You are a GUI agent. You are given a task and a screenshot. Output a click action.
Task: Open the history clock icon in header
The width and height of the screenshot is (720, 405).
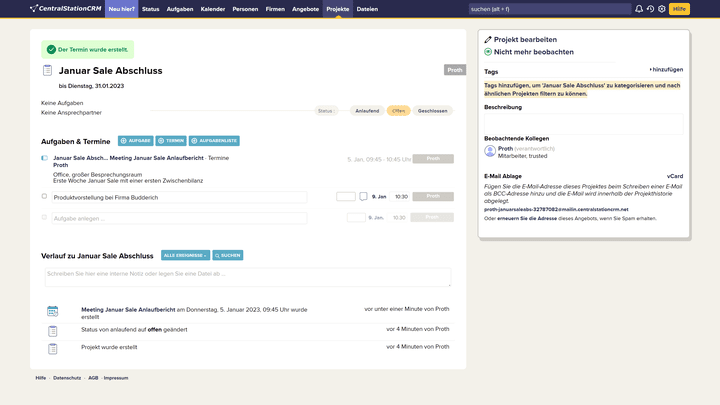[x=650, y=9]
